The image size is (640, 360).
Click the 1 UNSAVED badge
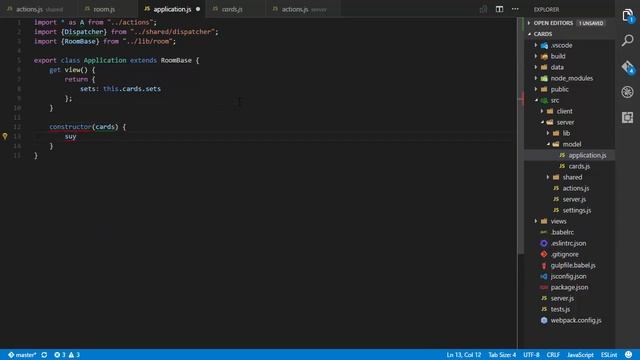pos(591,23)
